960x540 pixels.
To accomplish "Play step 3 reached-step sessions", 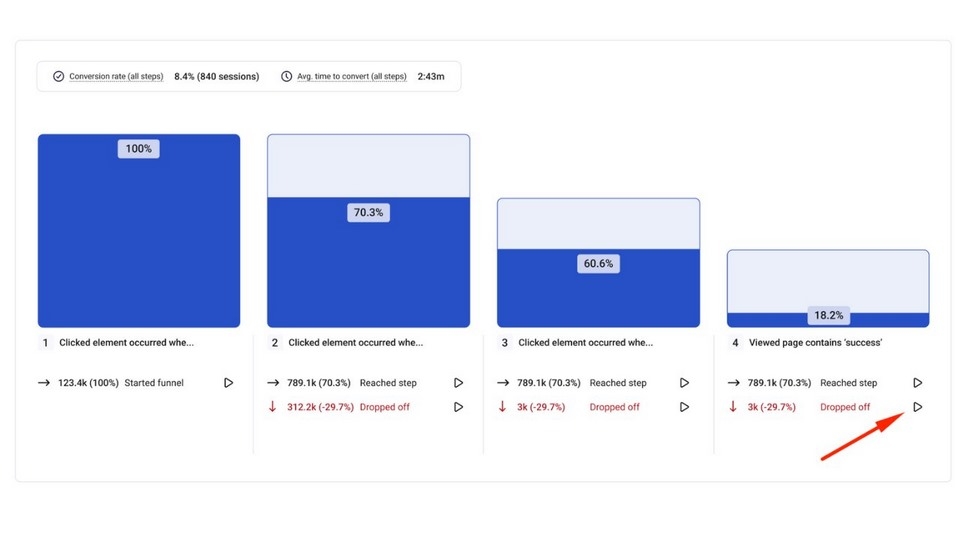I will coord(685,383).
